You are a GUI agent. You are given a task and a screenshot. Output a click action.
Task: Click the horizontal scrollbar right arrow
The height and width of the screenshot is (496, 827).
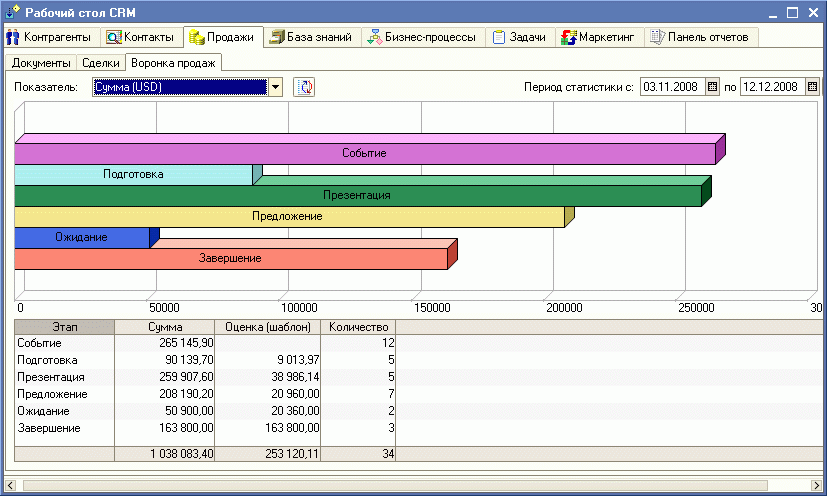[811, 485]
